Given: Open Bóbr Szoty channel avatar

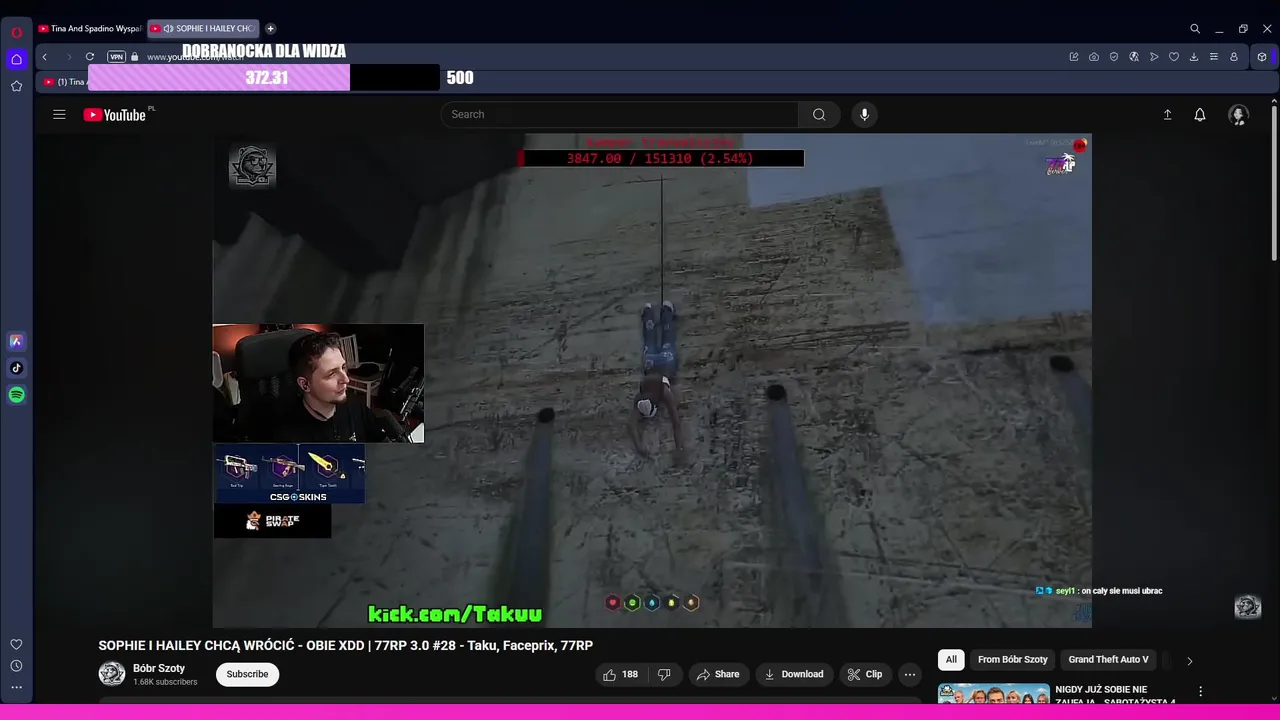Looking at the screenshot, I should click(112, 674).
